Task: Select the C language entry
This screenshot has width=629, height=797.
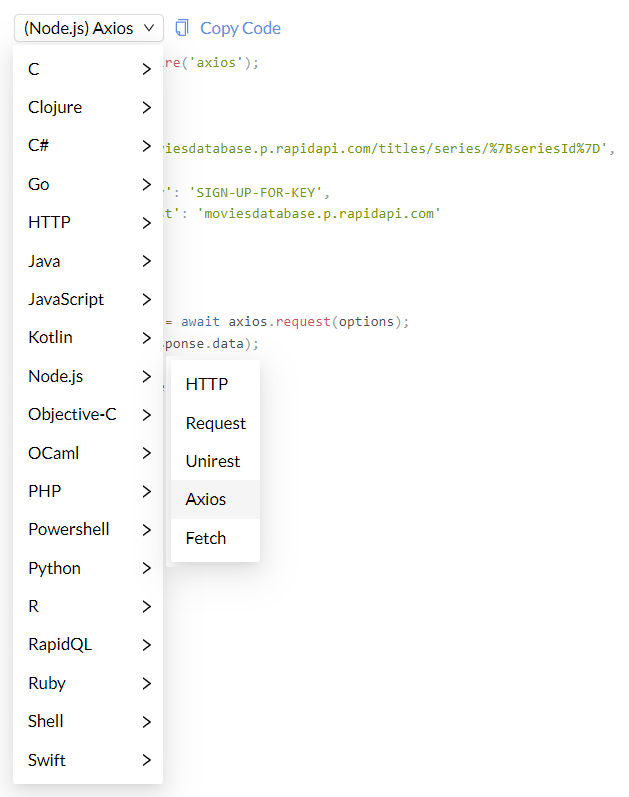Action: [88, 69]
